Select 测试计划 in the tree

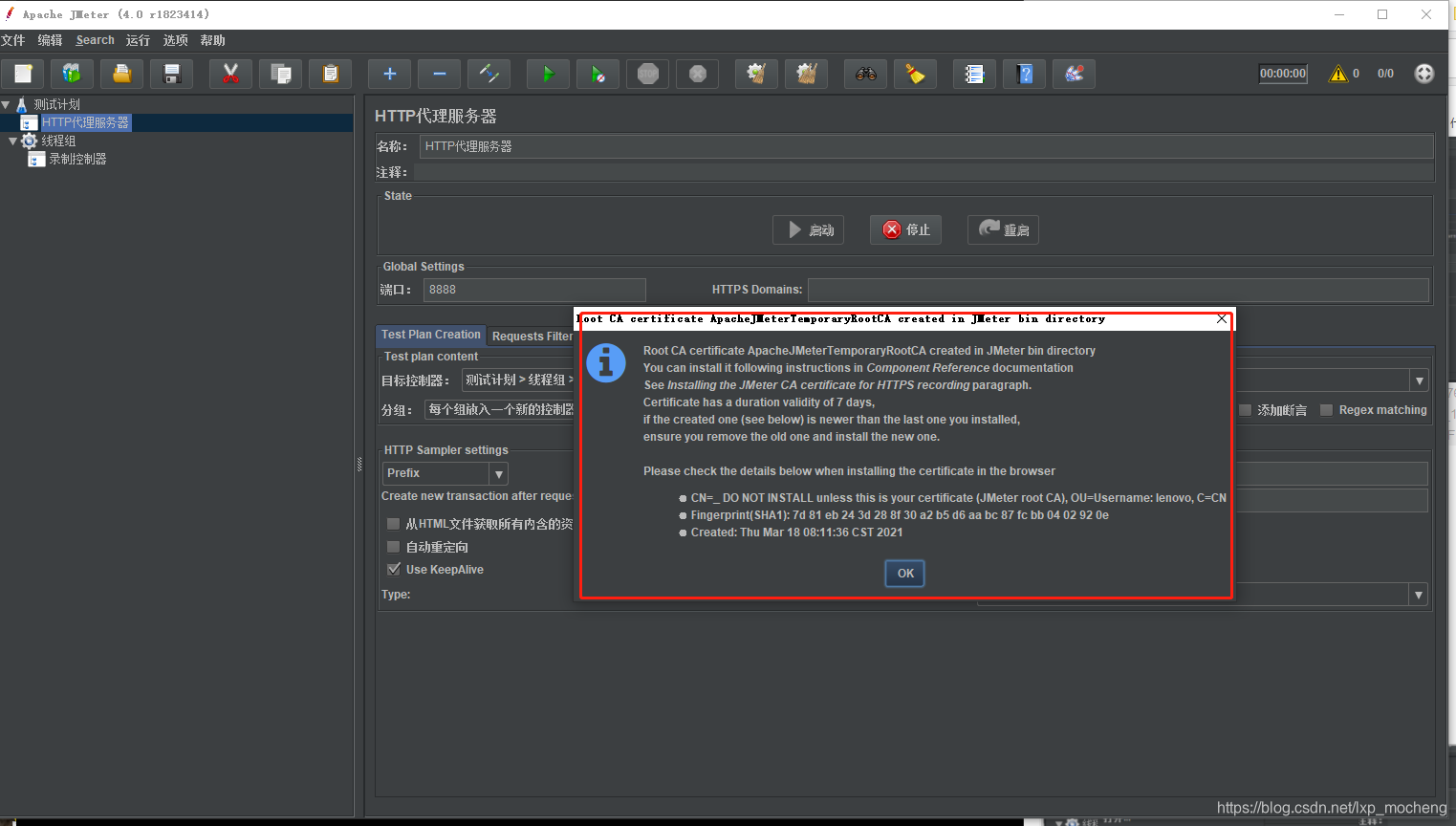57,104
